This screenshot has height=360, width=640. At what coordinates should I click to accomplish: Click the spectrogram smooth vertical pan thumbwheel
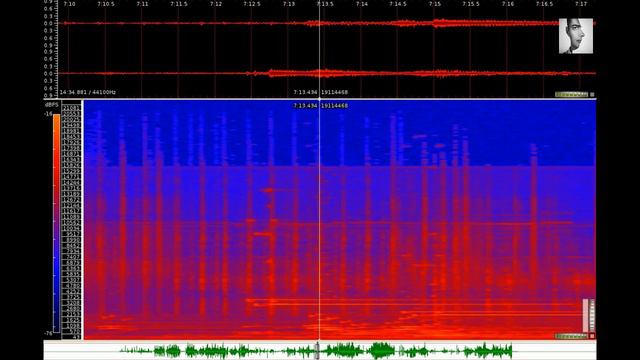click(586, 316)
